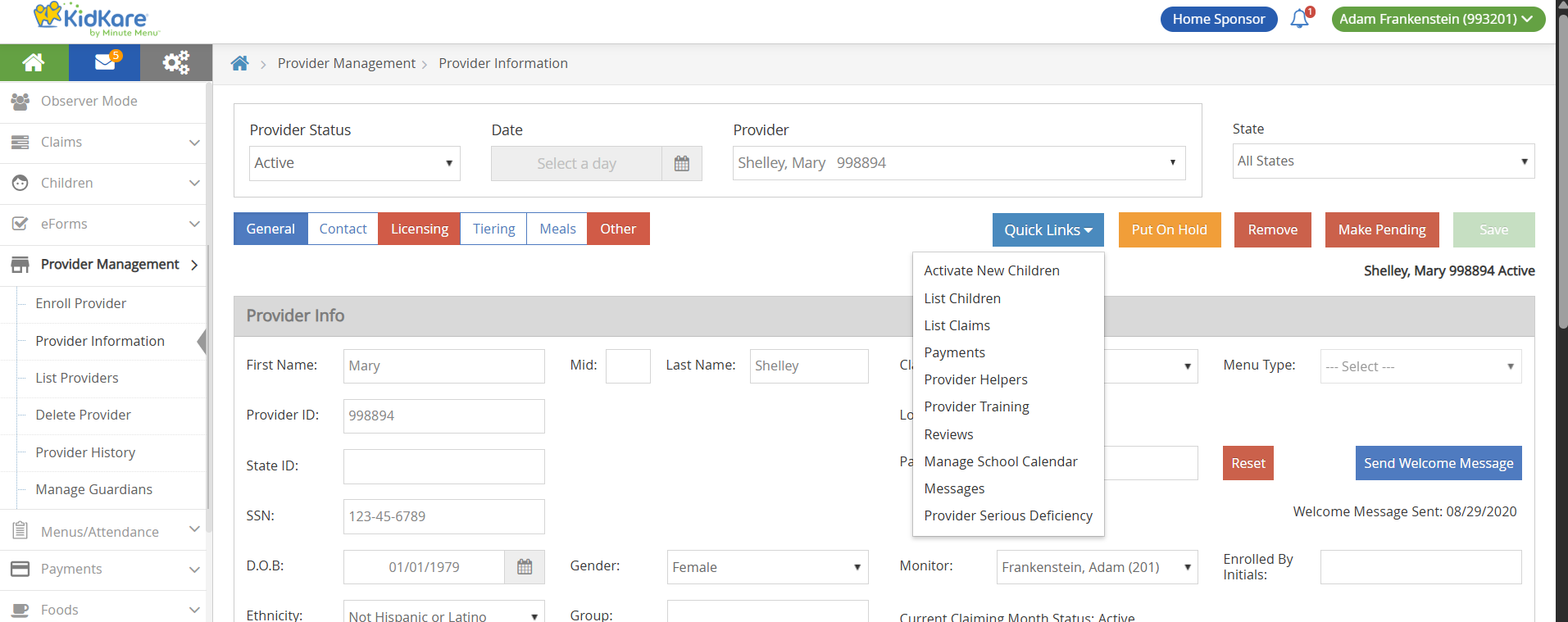The height and width of the screenshot is (622, 1568).
Task: Click the Put On Hold button
Action: point(1169,230)
